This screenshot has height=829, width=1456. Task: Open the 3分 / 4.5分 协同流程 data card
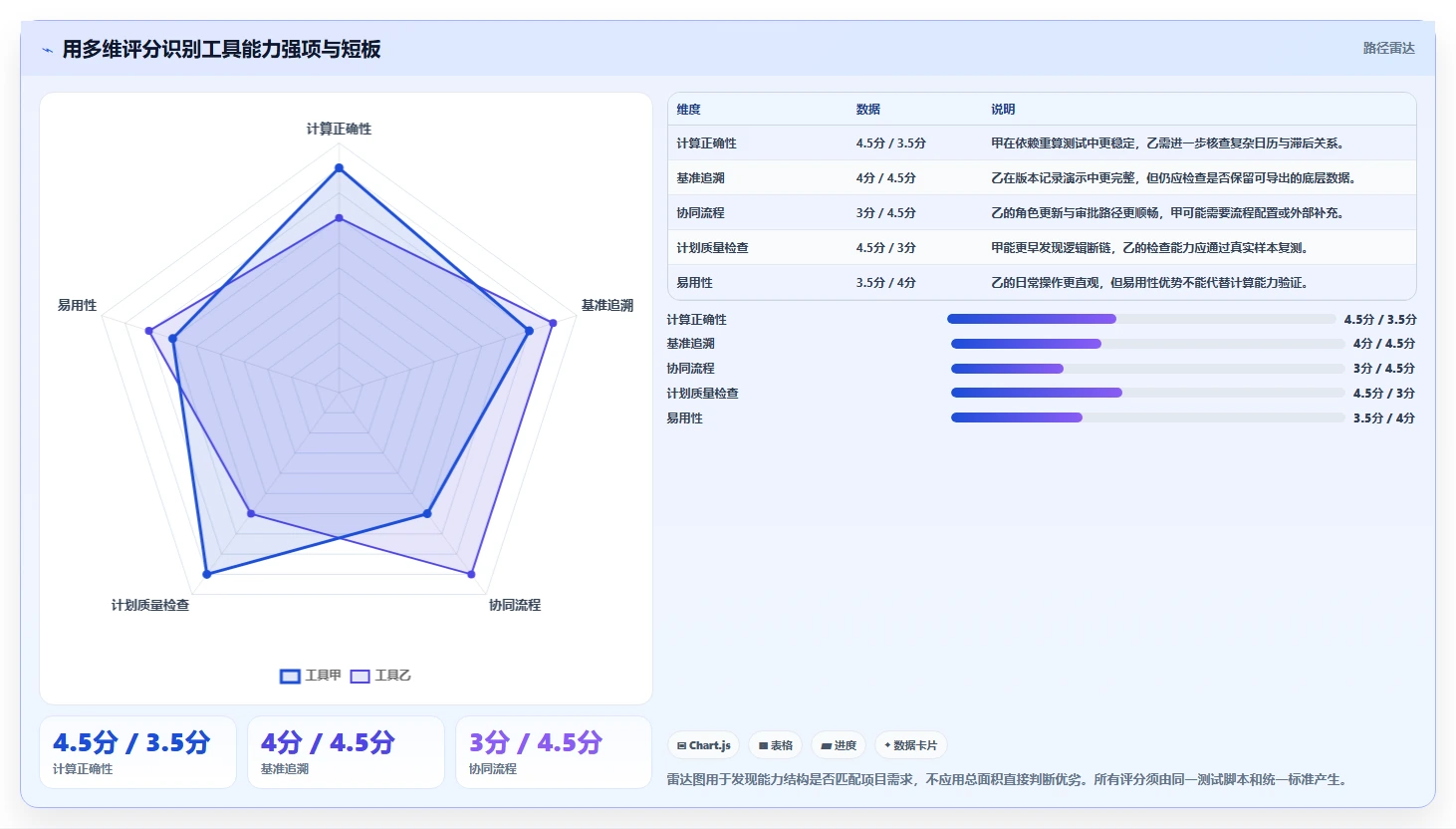tap(554, 752)
